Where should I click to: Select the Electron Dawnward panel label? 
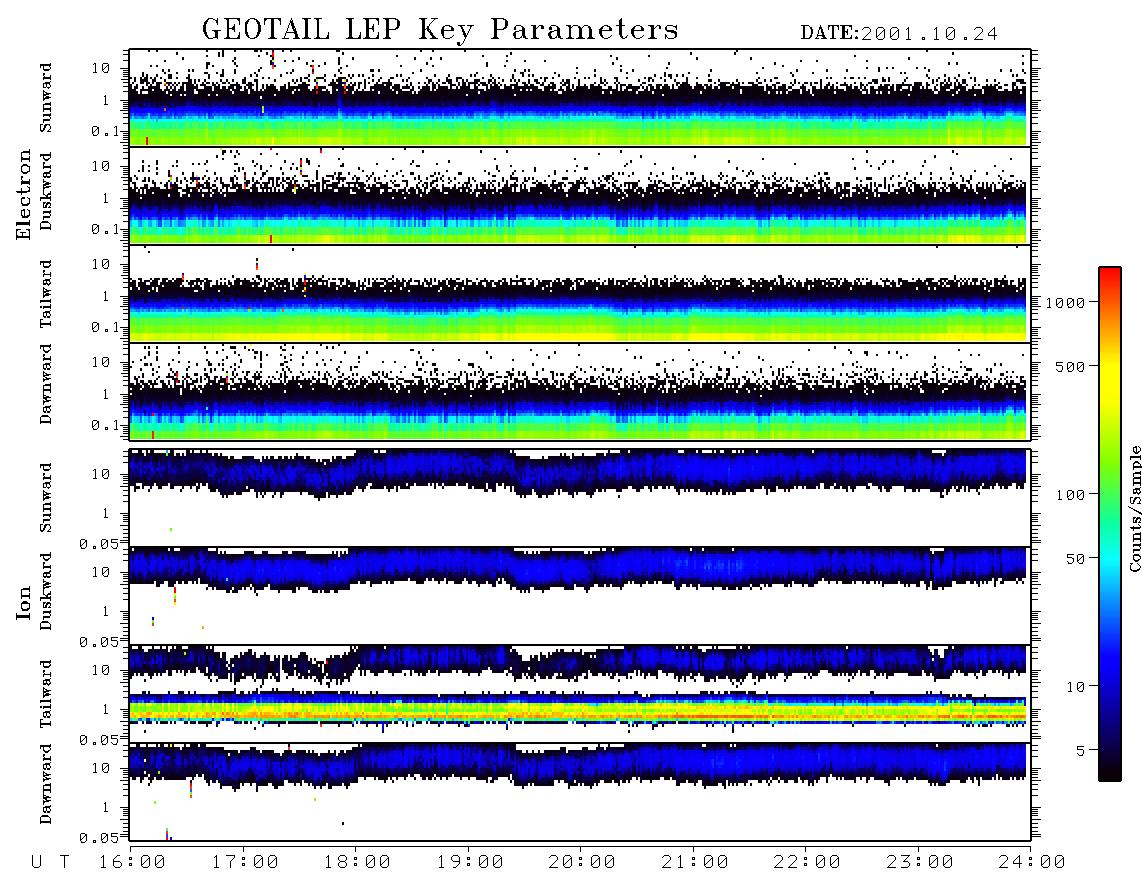[46, 384]
